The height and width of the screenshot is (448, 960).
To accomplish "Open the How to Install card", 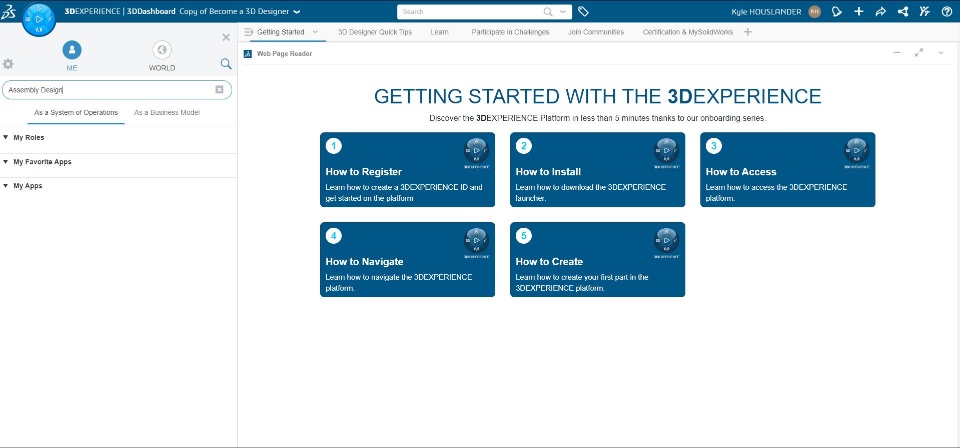I will (x=598, y=170).
